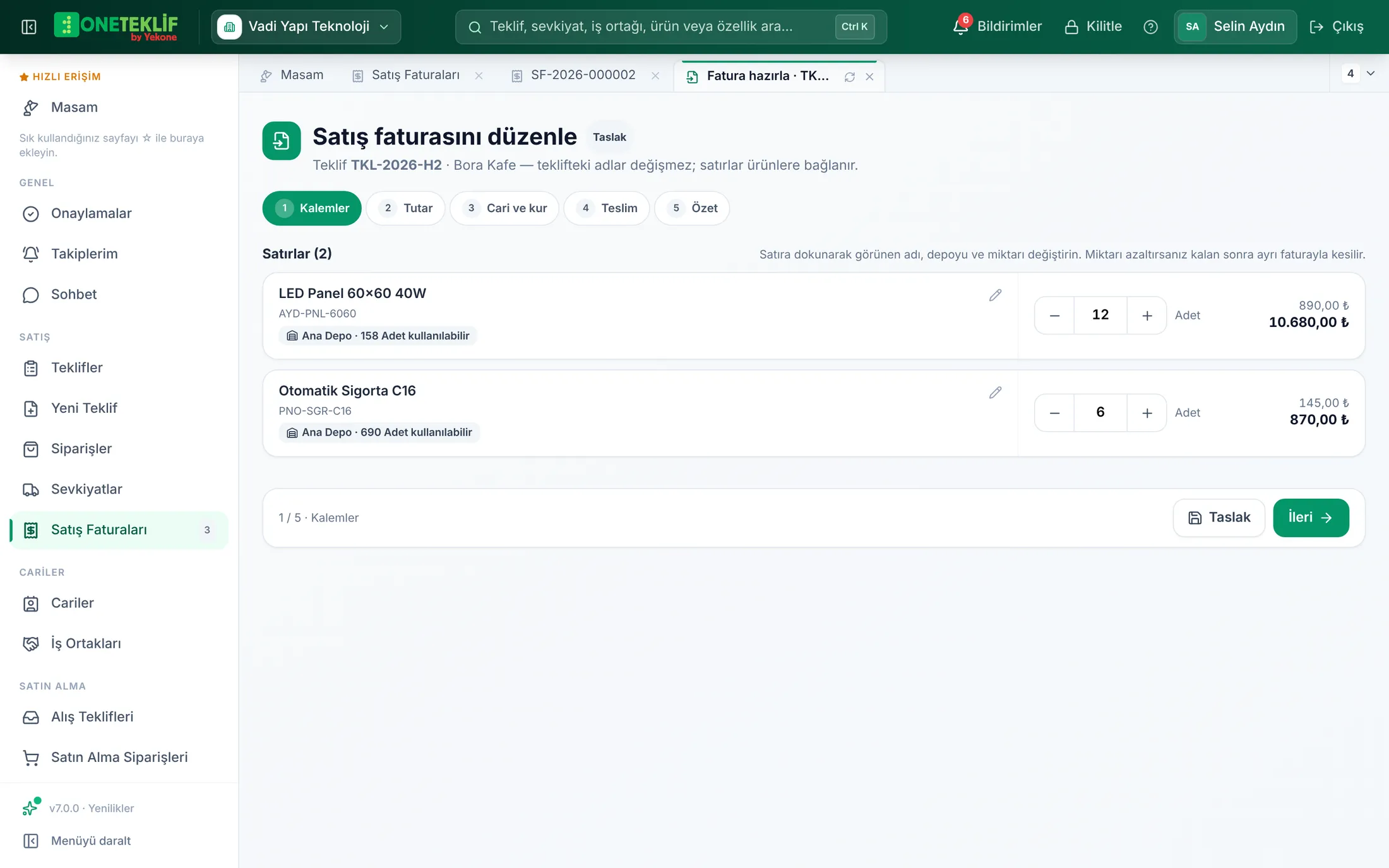Increase LED Panel quantity with plus
The height and width of the screenshot is (868, 1389).
point(1147,315)
